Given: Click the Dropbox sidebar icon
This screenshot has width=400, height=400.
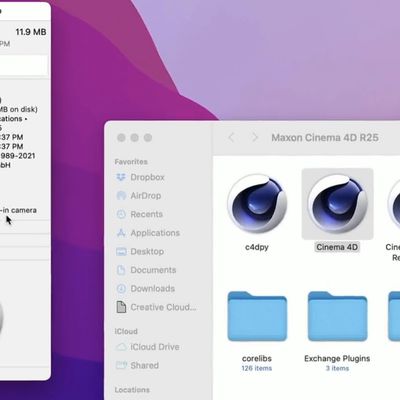Looking at the screenshot, I should tap(121, 177).
